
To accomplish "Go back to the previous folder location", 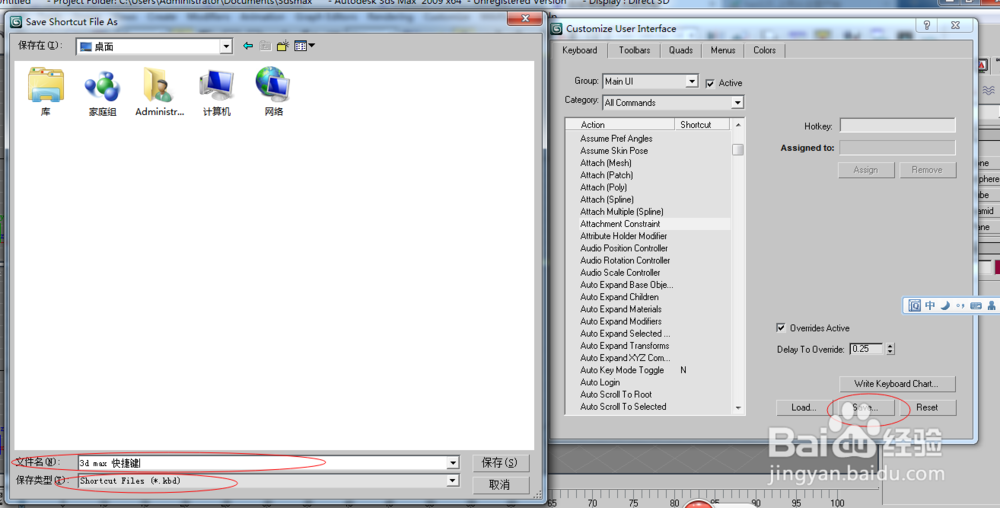I will coord(248,46).
